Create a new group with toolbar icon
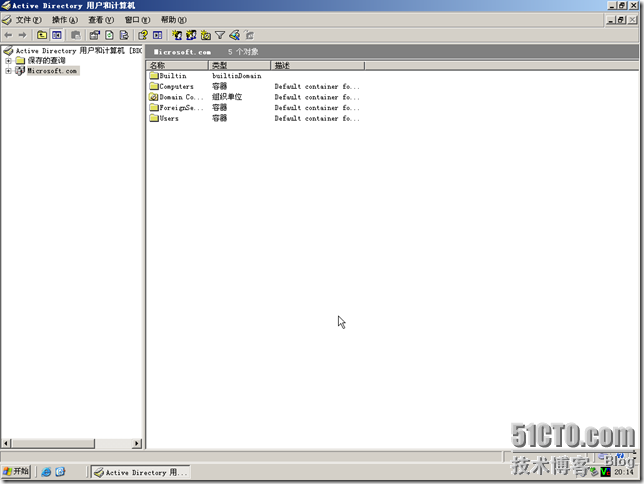Image resolution: width=644 pixels, height=484 pixels. click(191, 35)
